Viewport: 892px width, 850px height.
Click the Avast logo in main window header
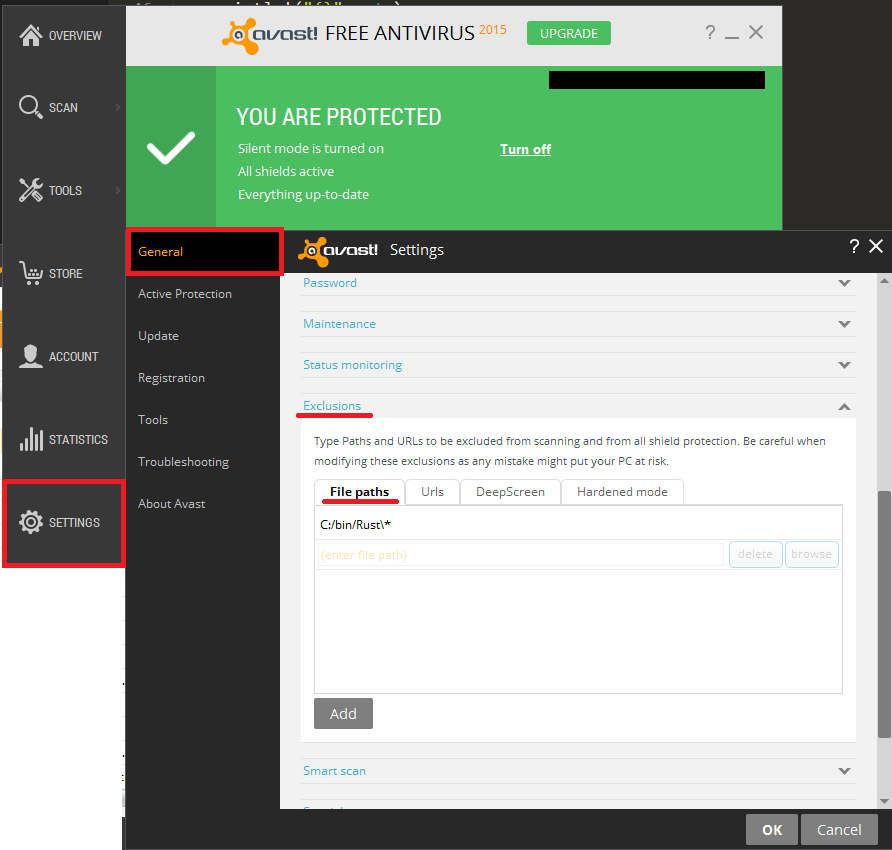[270, 35]
